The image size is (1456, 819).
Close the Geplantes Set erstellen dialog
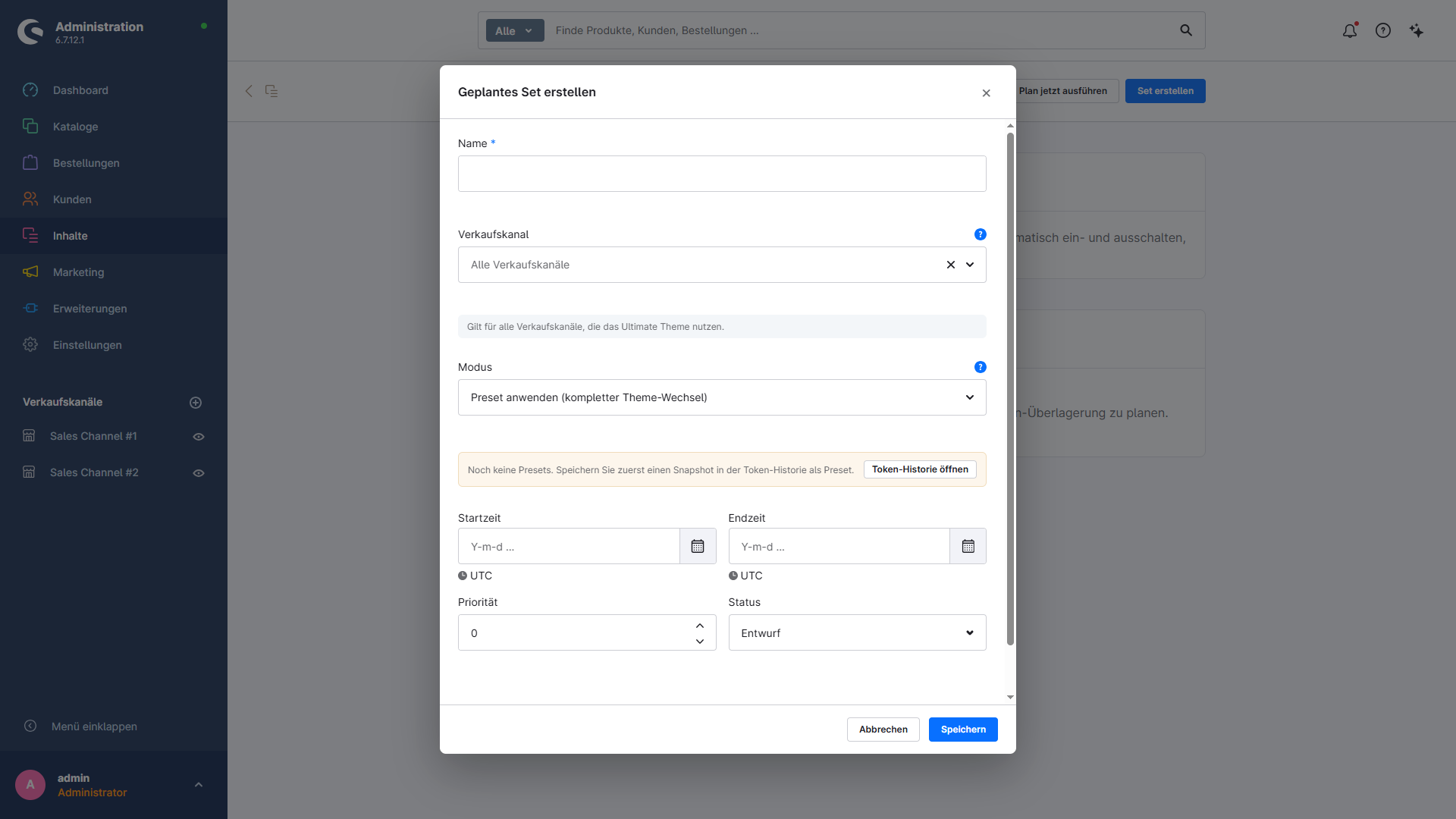987,93
